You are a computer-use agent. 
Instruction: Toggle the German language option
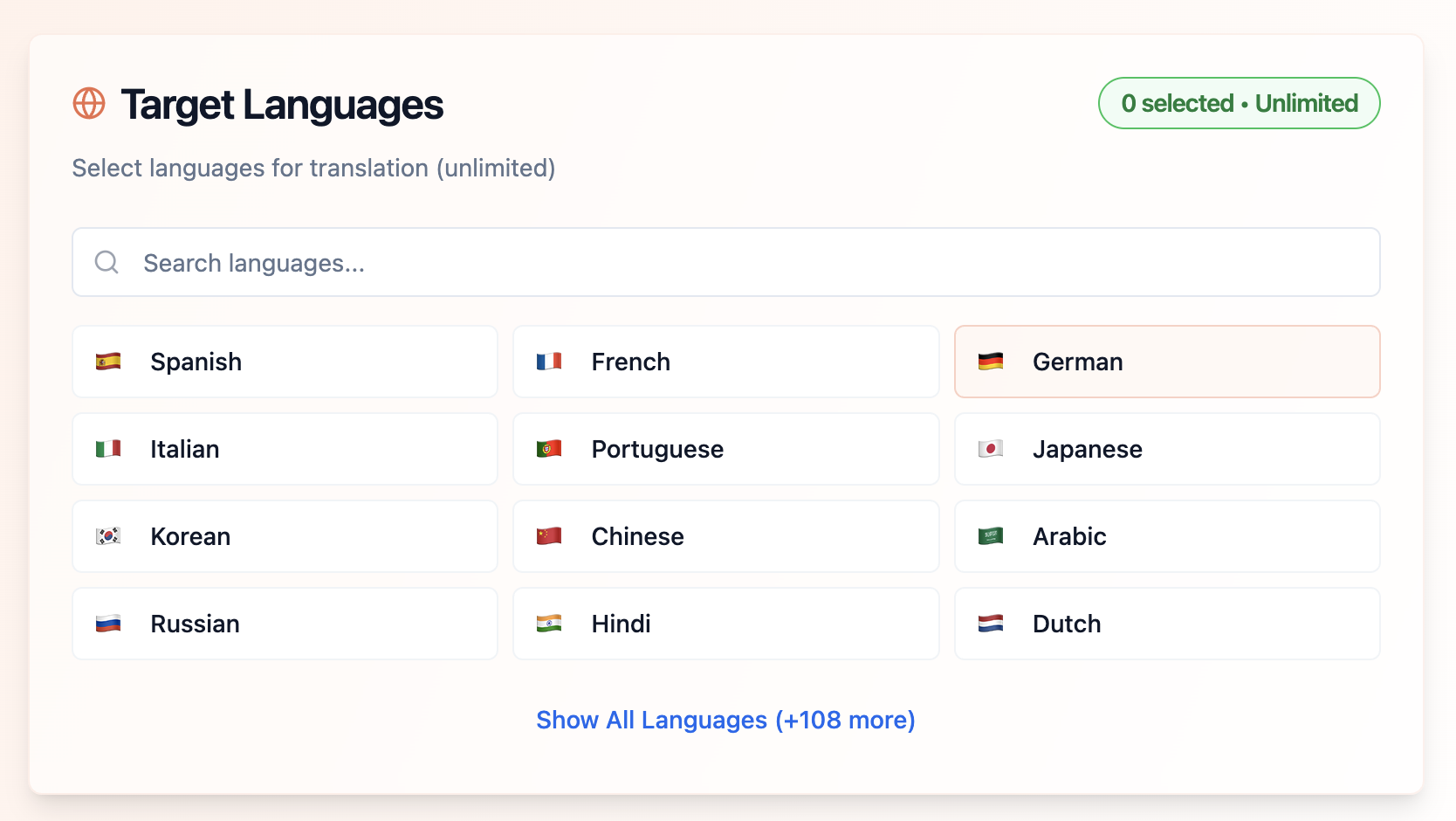(x=1167, y=362)
